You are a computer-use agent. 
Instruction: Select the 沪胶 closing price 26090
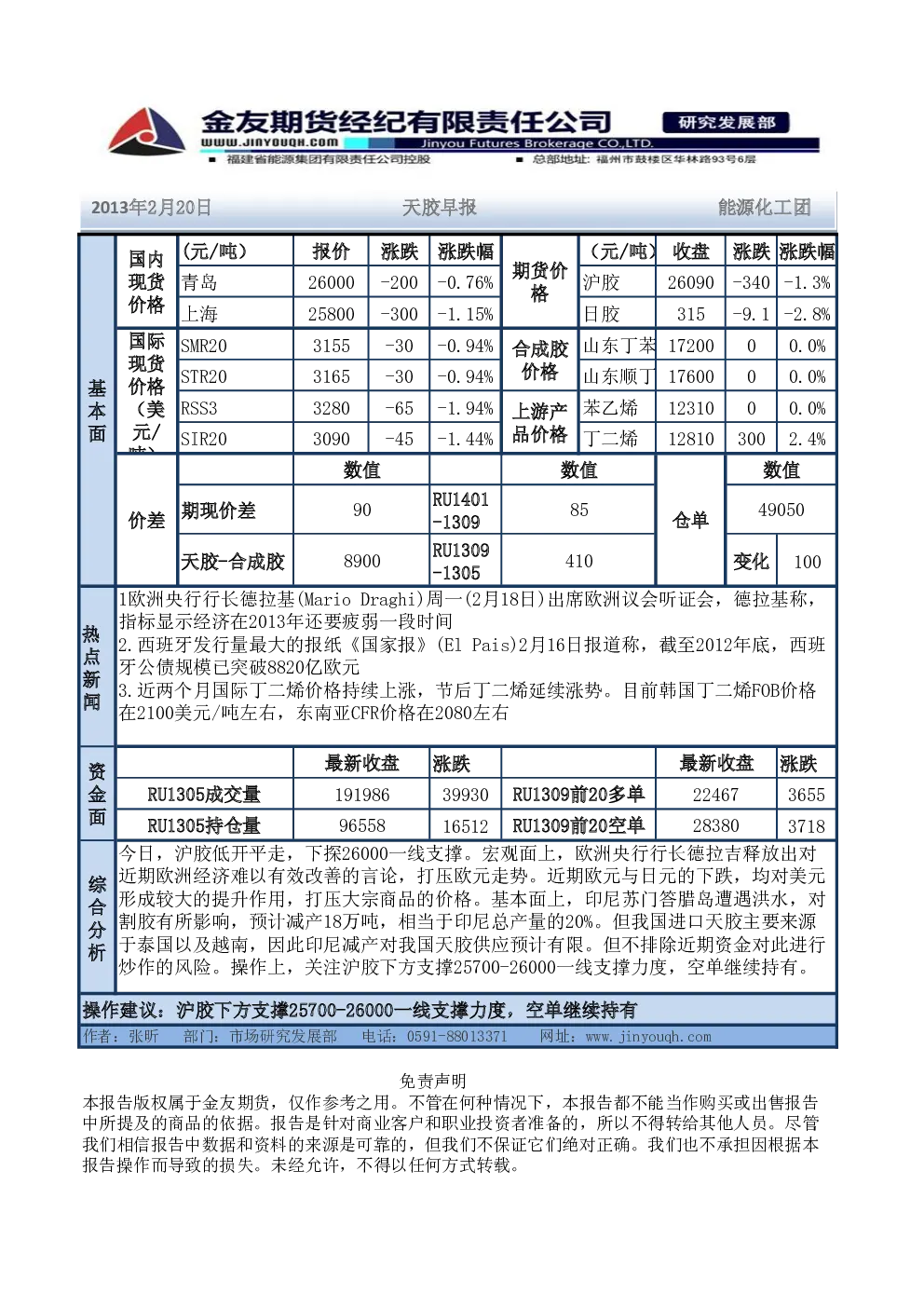pos(690,282)
